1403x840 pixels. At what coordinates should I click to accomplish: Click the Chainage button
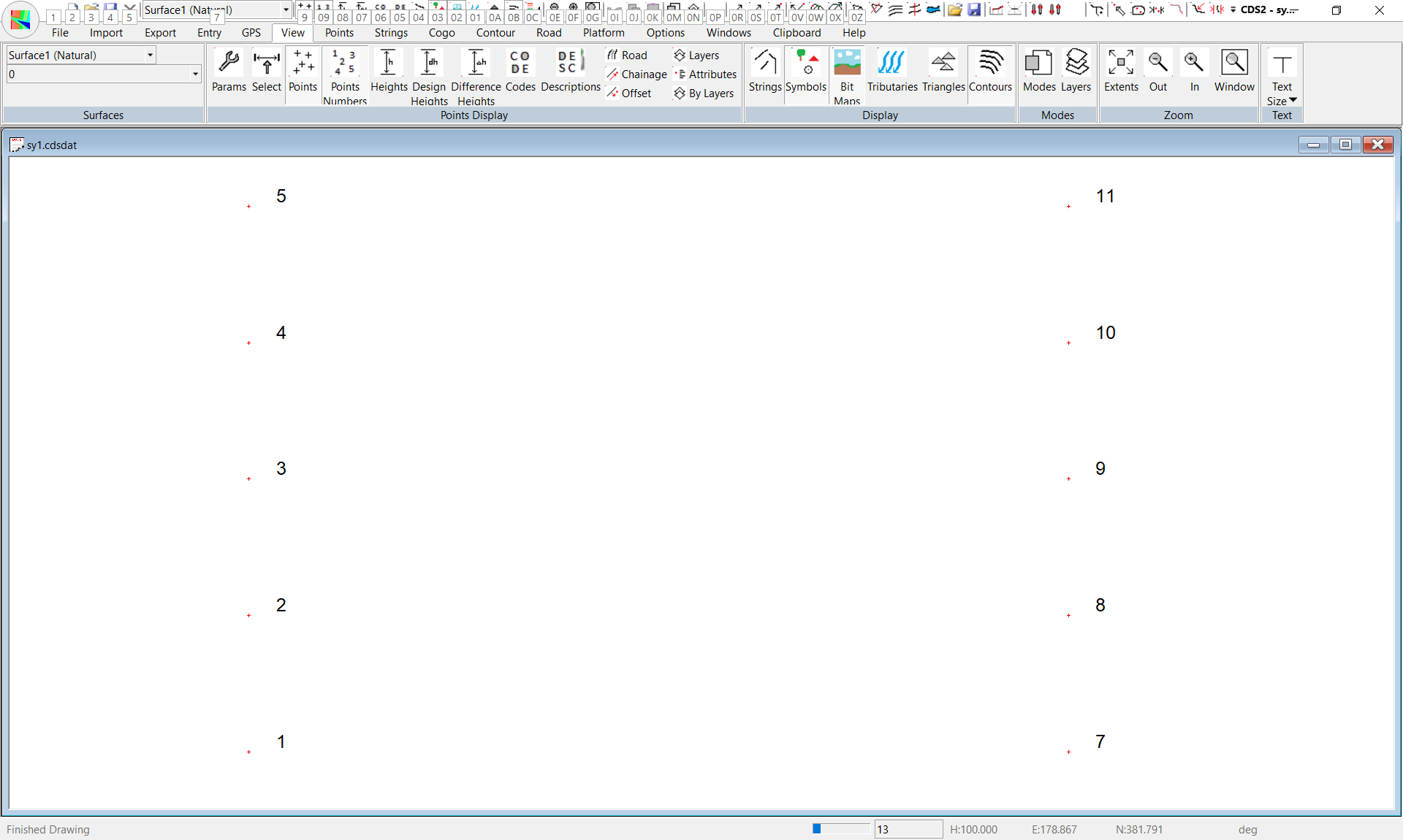(x=636, y=75)
